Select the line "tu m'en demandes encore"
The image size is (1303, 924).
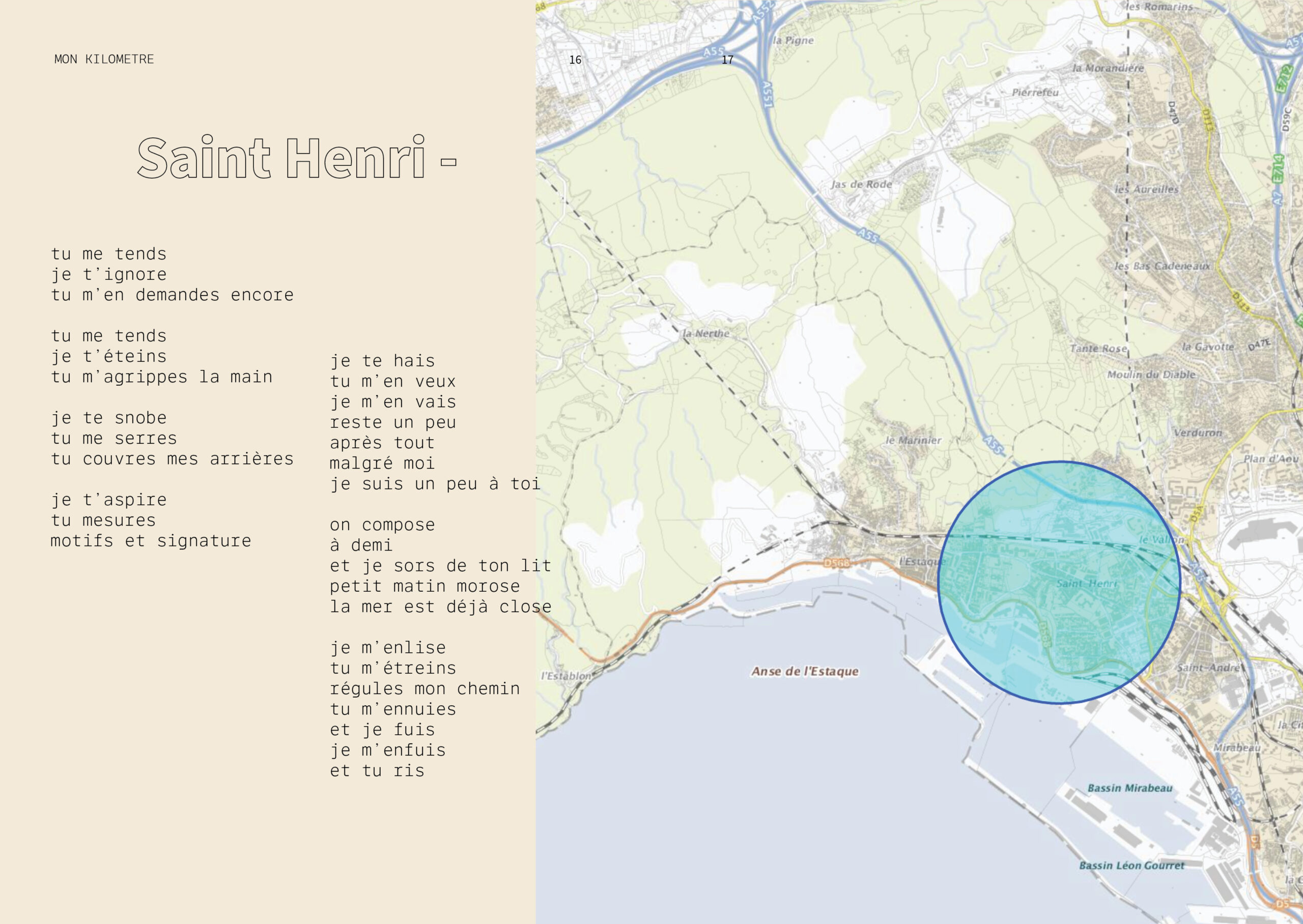[x=173, y=295]
